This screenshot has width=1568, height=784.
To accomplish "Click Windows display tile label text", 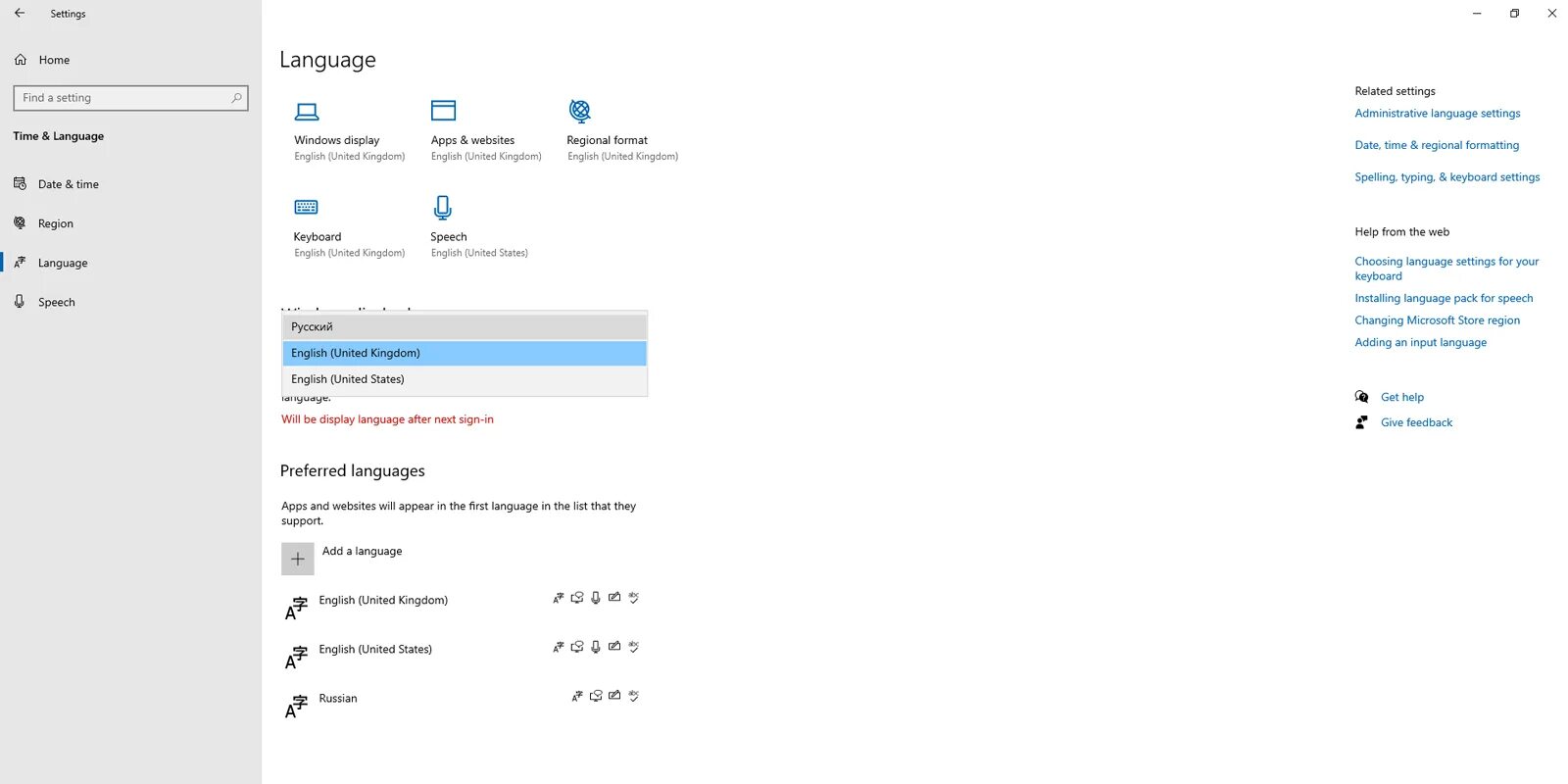I will (x=337, y=140).
